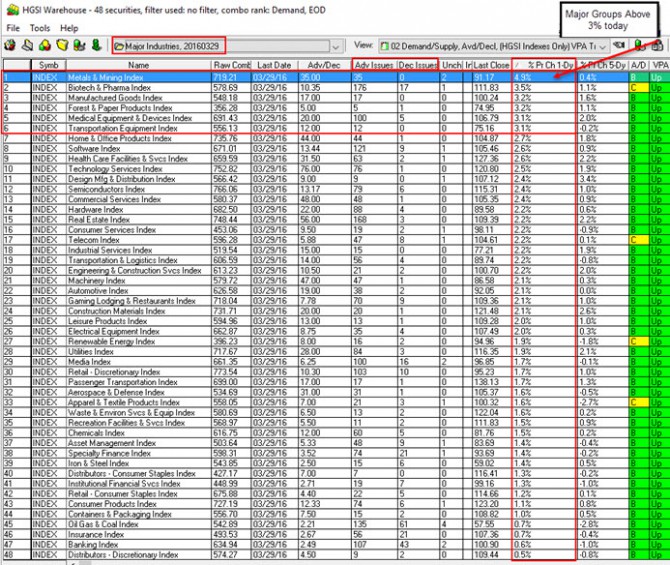Click the green cylinder icon right of View

(639, 45)
